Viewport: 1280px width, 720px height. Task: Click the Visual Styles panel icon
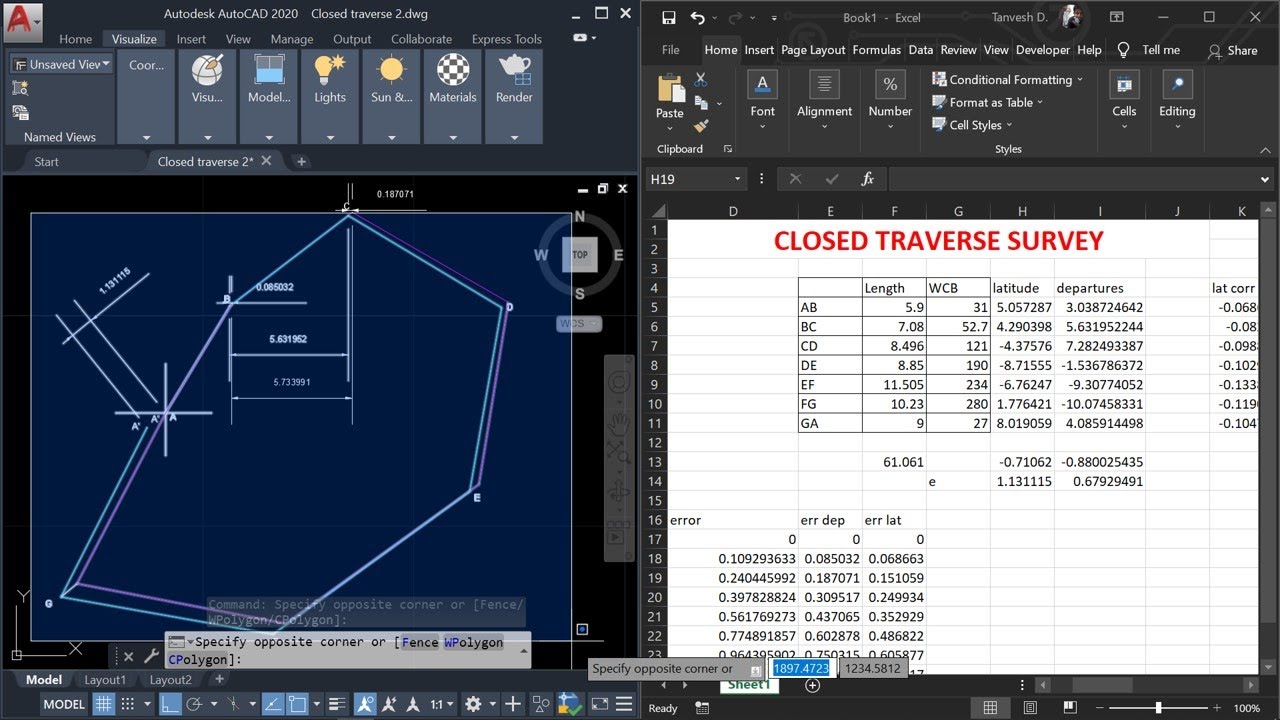point(207,70)
